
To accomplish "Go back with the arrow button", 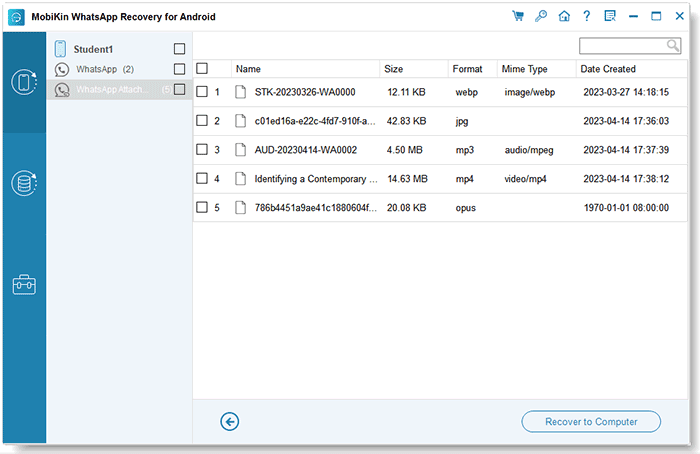I will 229,421.
